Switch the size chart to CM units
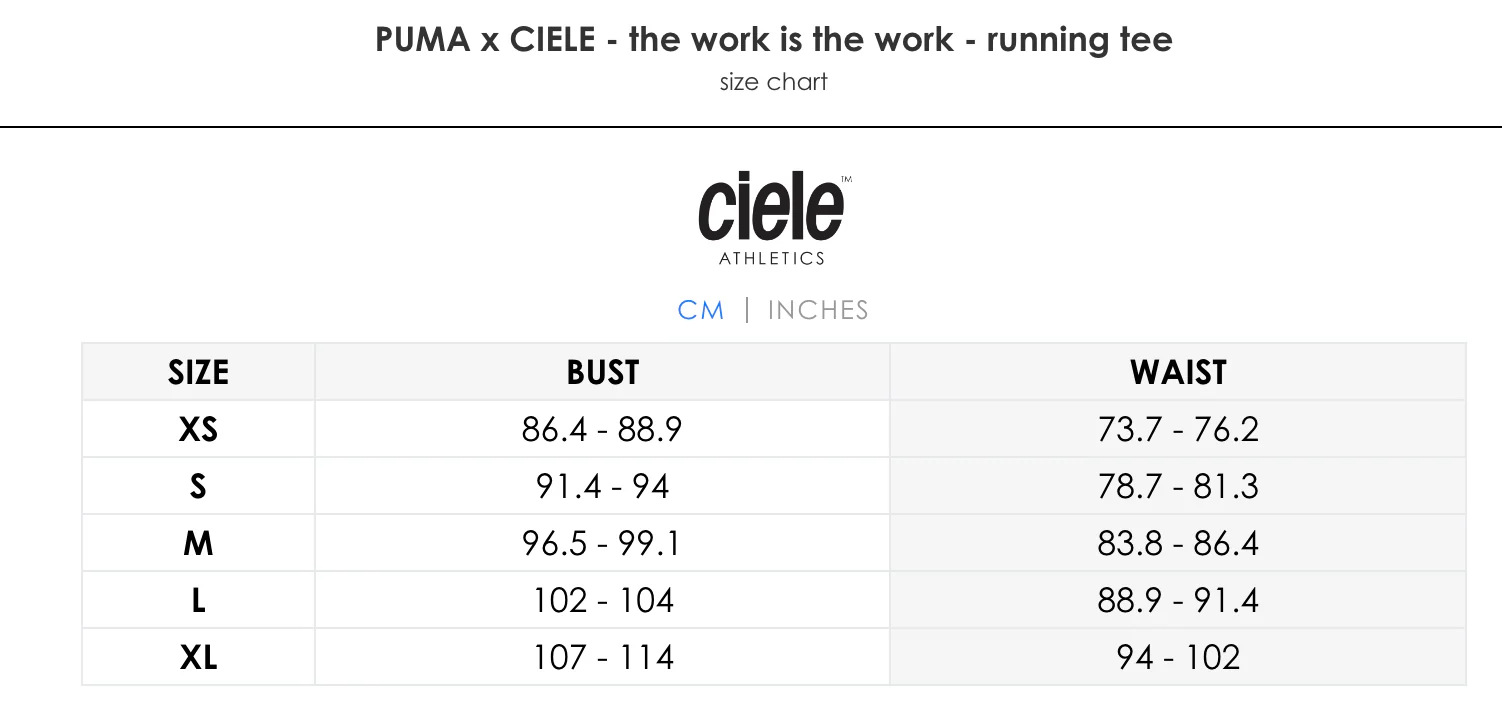Image resolution: width=1502 pixels, height=724 pixels. point(700,310)
